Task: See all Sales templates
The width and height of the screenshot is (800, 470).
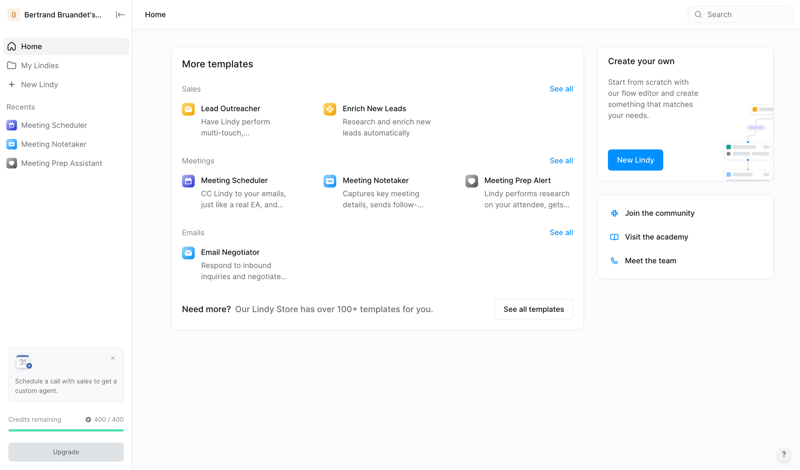Action: pos(561,89)
